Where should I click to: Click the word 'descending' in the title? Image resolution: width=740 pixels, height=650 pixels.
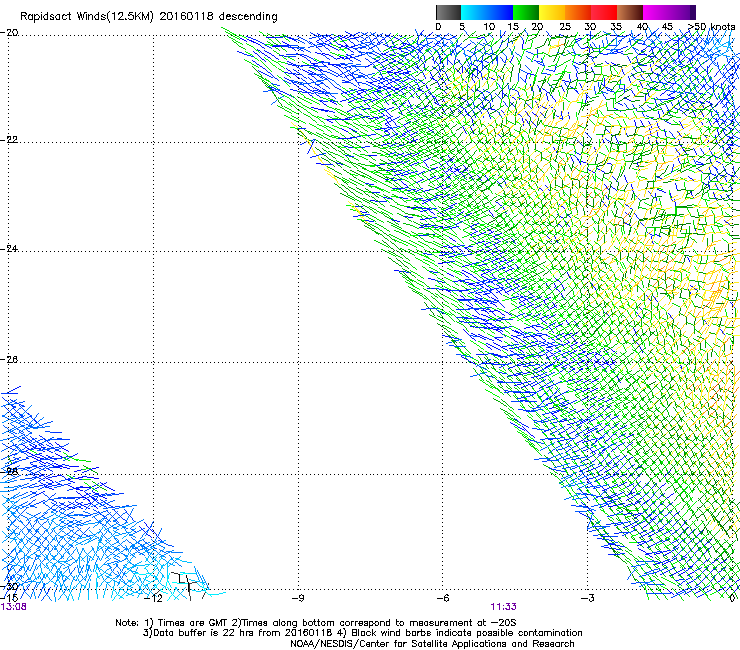tap(248, 17)
